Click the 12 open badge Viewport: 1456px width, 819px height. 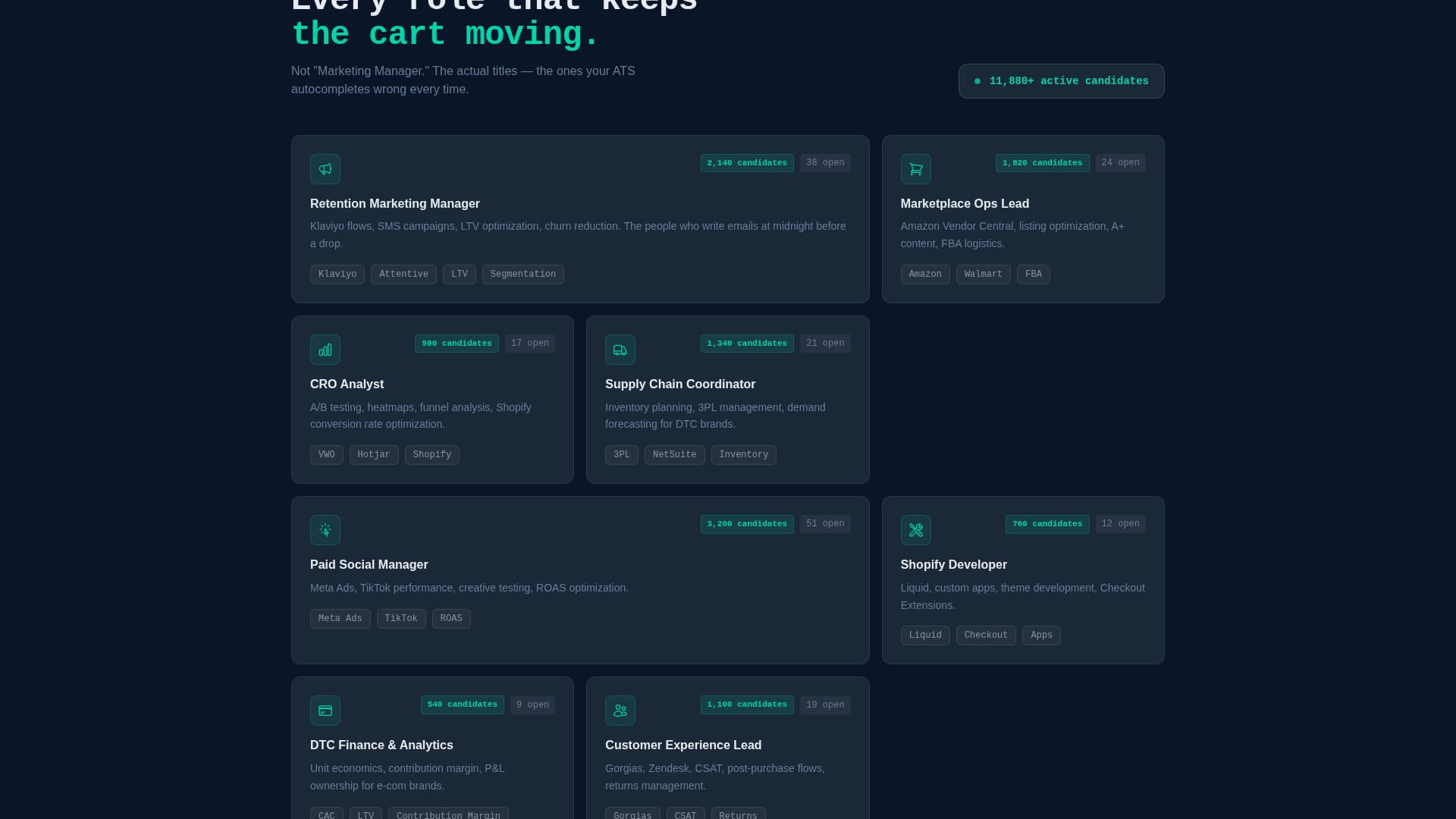[x=1120, y=524]
